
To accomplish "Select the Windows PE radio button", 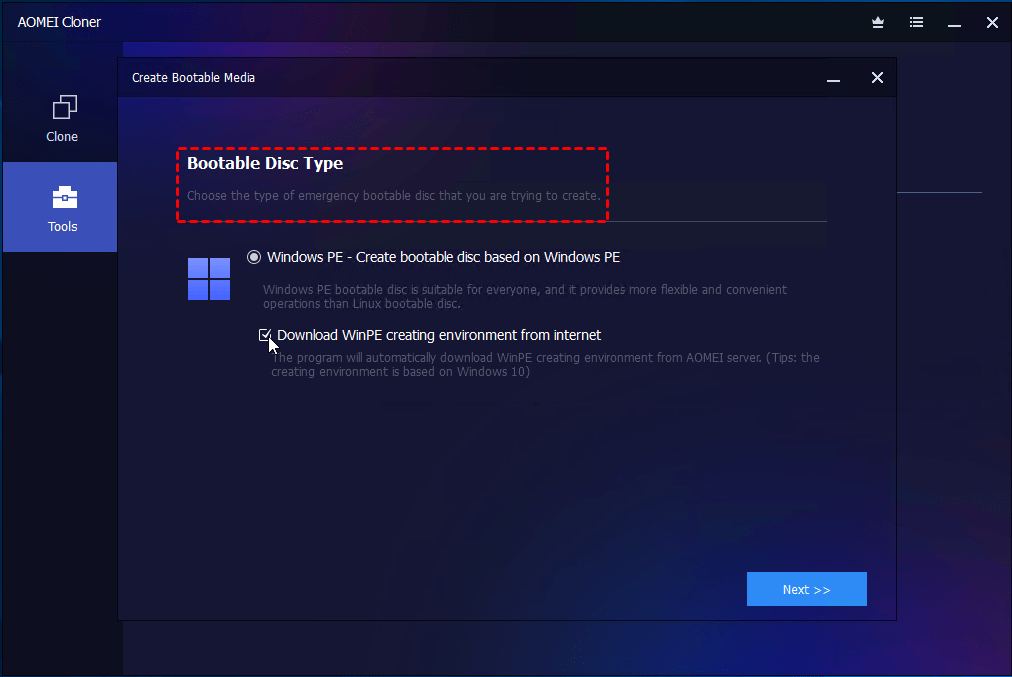I will pos(254,257).
